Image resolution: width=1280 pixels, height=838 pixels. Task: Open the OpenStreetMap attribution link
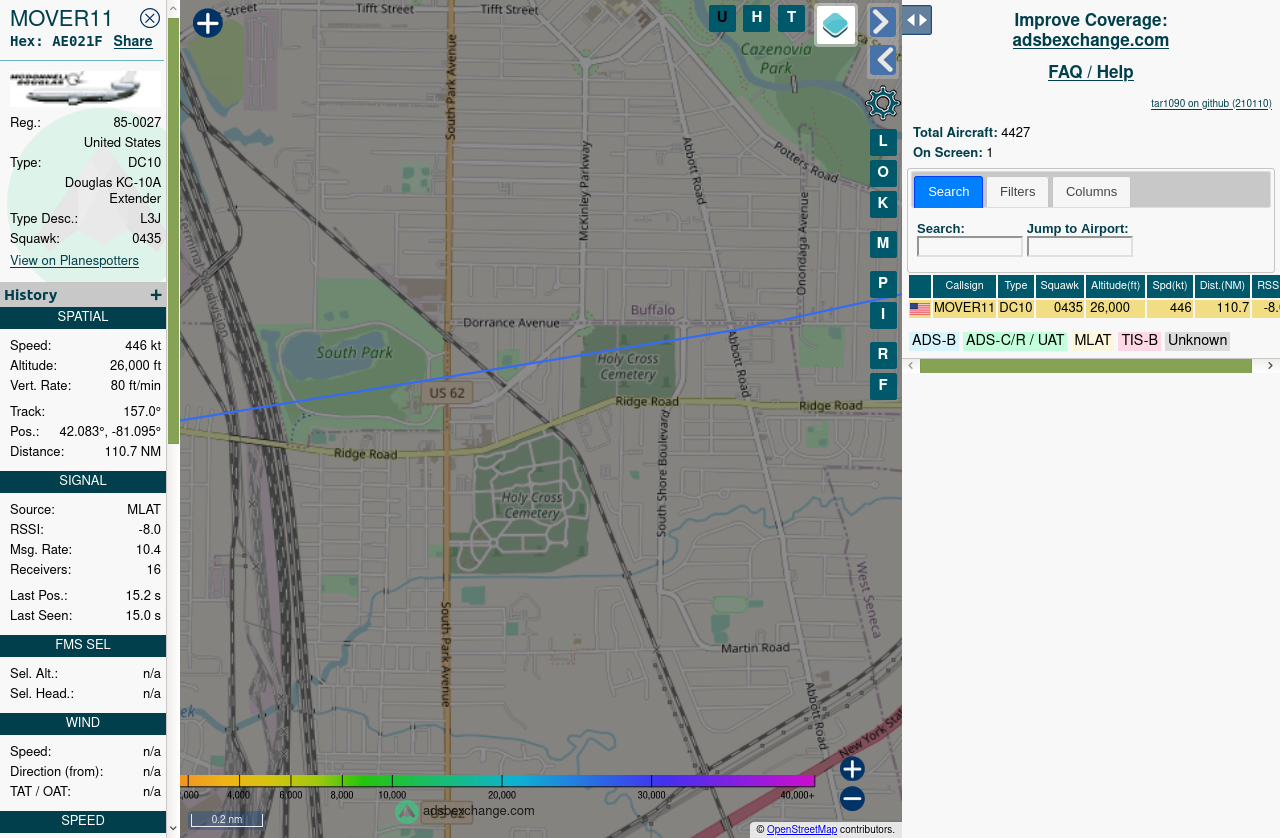802,830
